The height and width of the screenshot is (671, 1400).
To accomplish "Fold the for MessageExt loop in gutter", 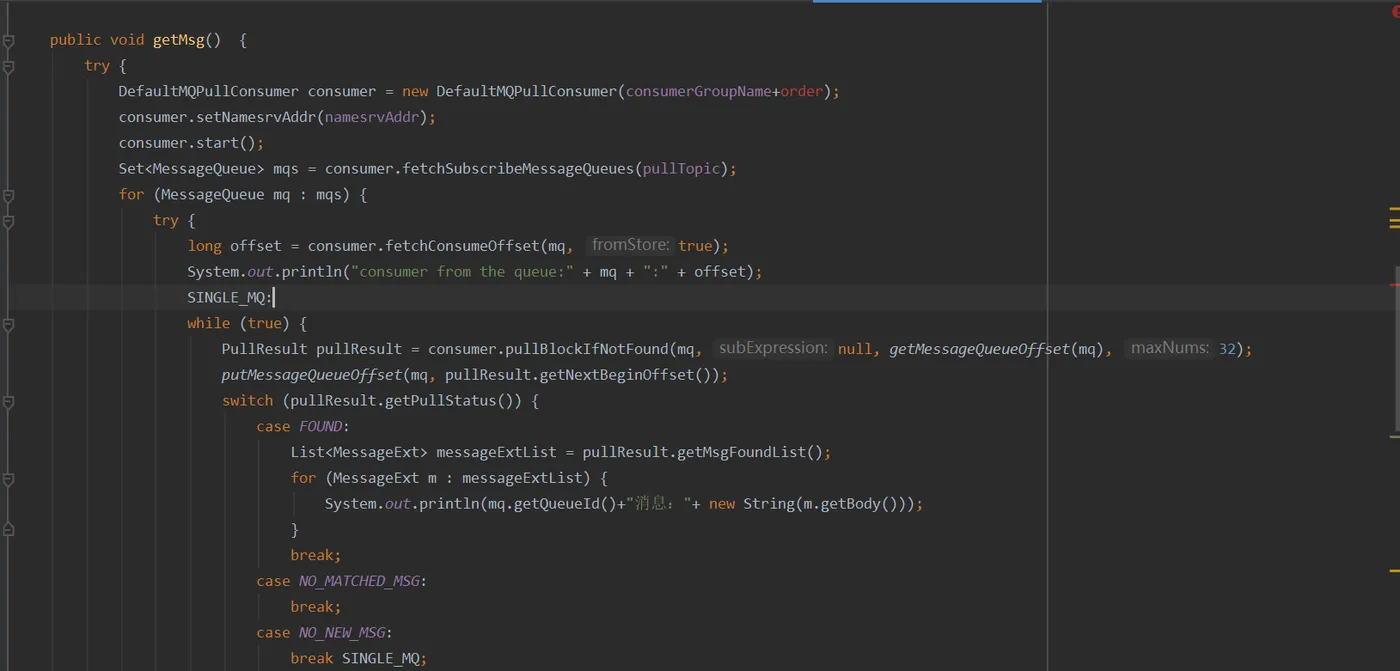I will pos(8,479).
